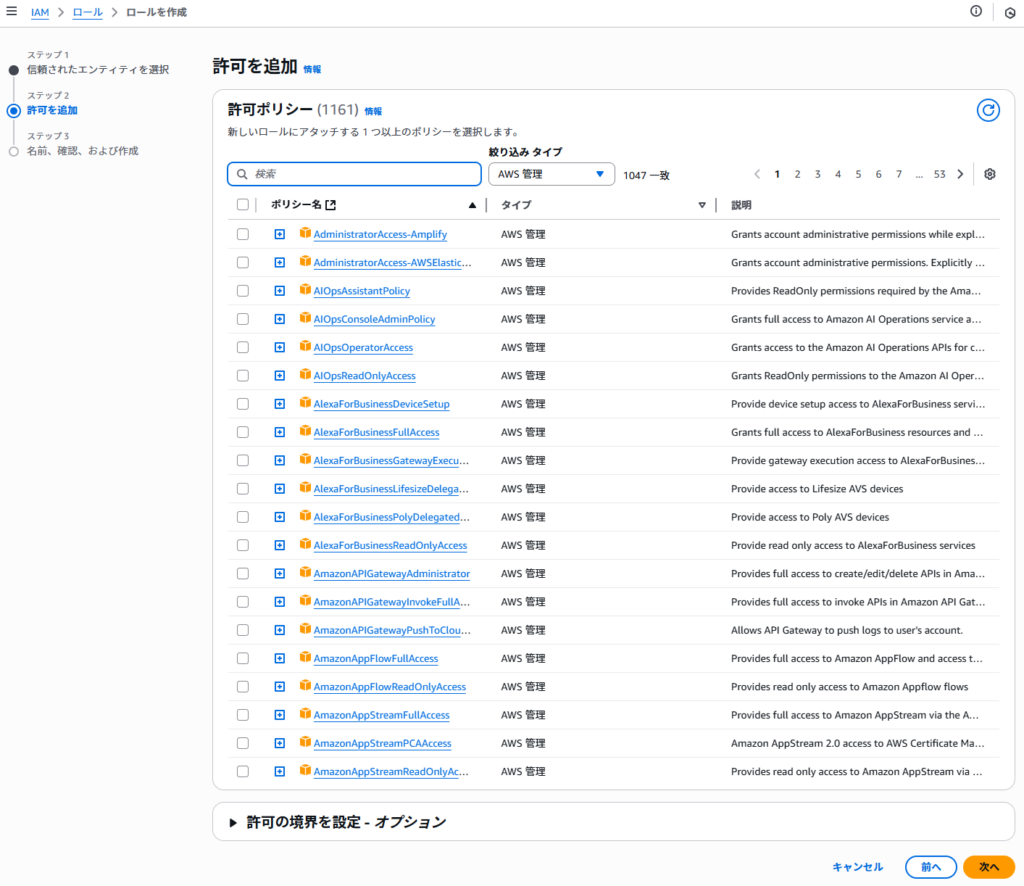Open ステップ 1 信頼されたエンティティを選択
This screenshot has height=886, width=1024.
tap(98, 70)
